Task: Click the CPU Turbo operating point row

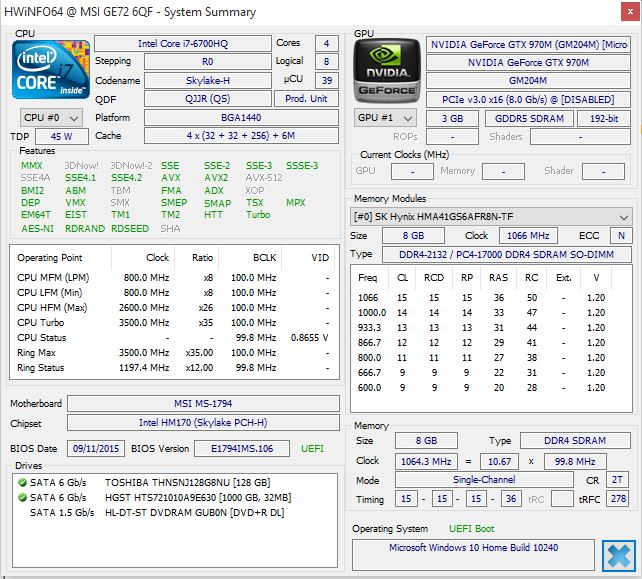Action: (x=174, y=323)
